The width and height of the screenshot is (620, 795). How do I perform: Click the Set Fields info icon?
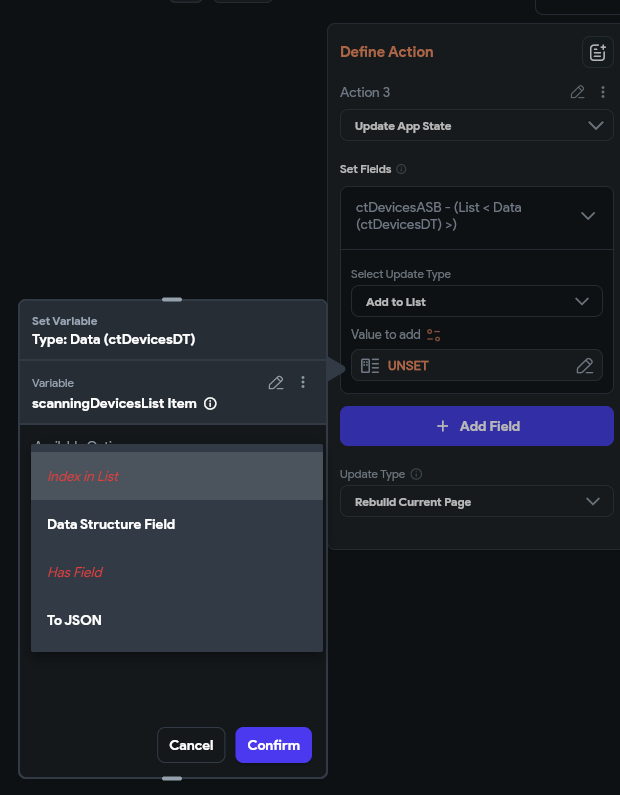pos(402,170)
